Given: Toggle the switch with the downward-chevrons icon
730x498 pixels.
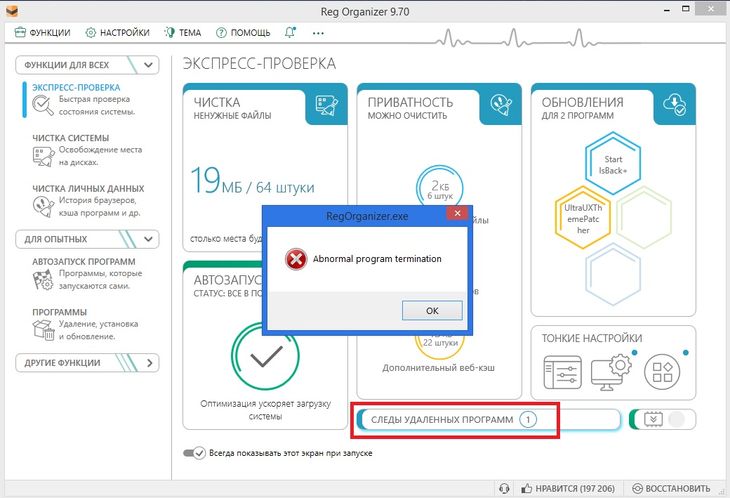Looking at the screenshot, I should (x=662, y=420).
